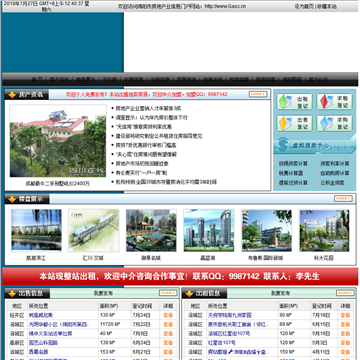Open 自助购房计算 link
360x360 pixels.
tap(335, 174)
